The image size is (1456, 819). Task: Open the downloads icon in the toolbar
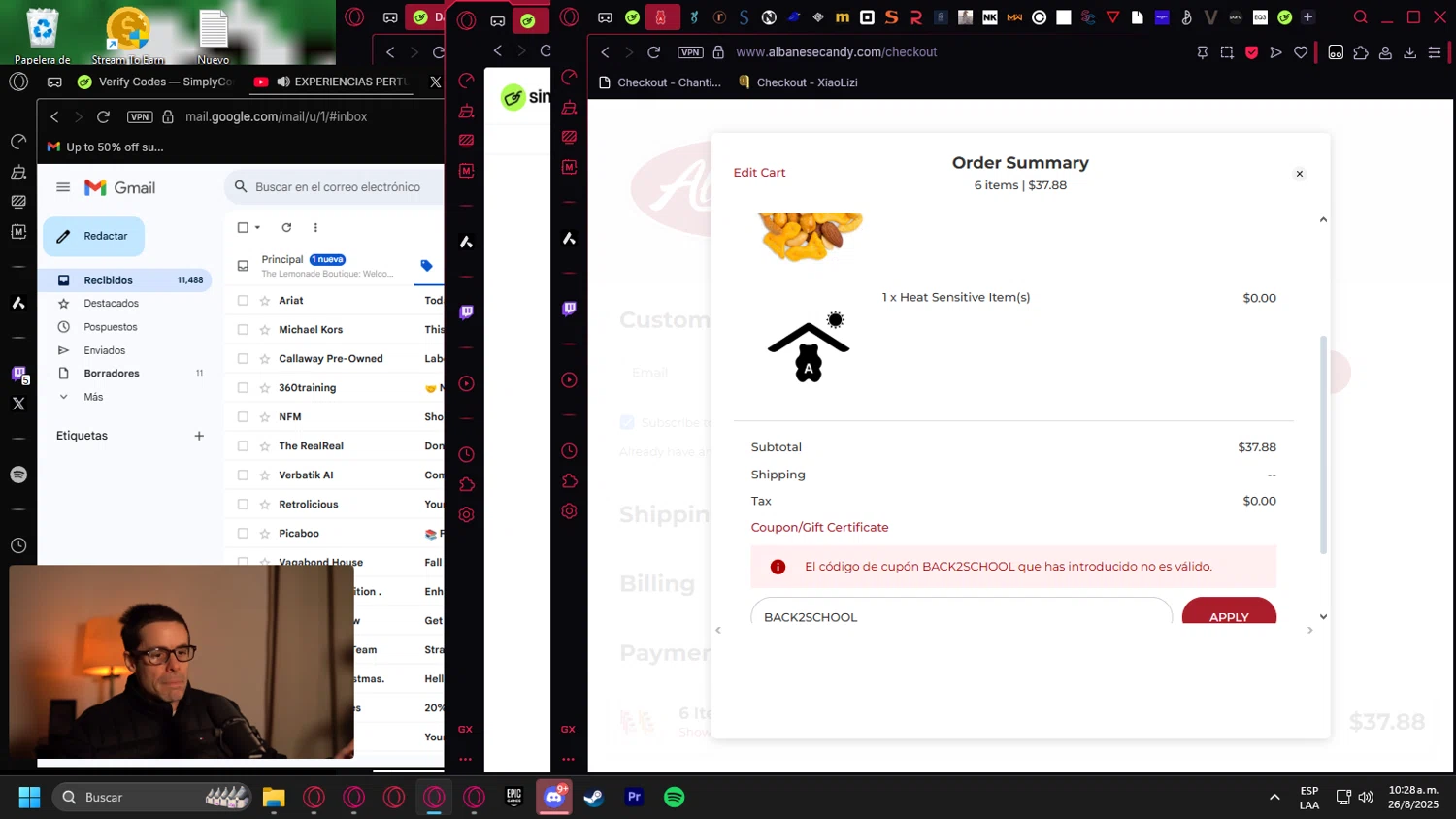coord(1409,52)
